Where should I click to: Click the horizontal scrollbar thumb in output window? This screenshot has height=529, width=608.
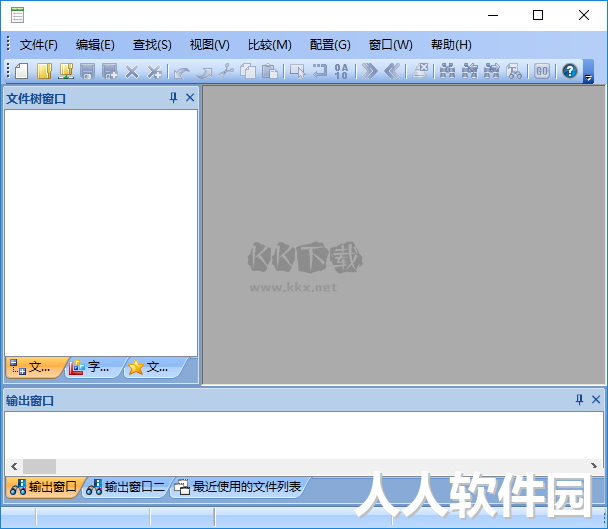(39, 466)
